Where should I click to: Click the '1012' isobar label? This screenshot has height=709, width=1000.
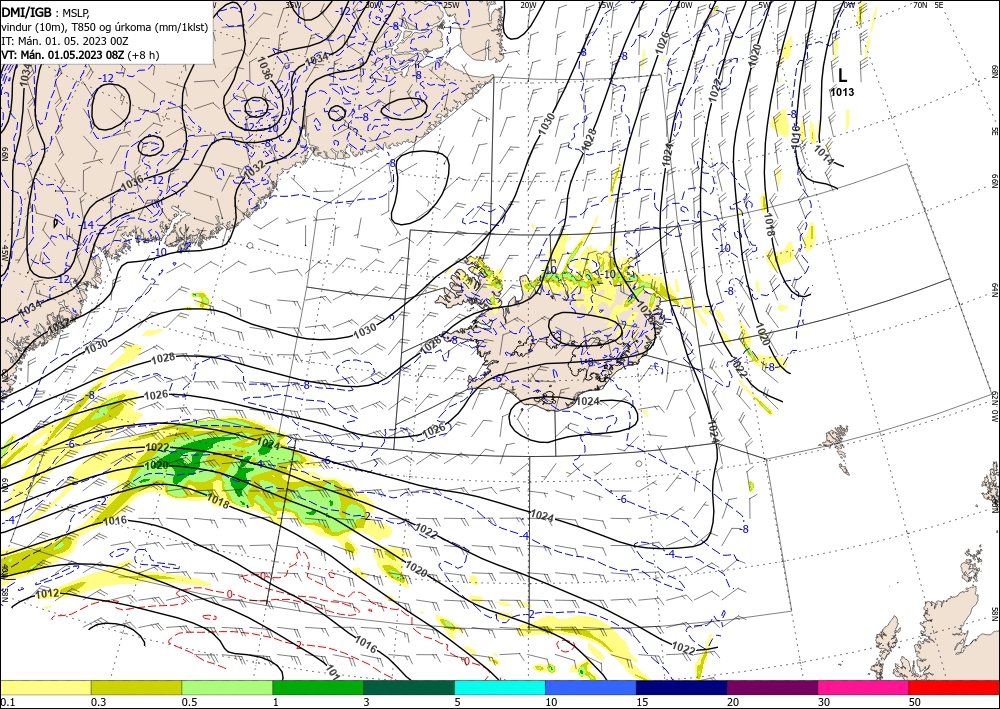pyautogui.click(x=47, y=594)
